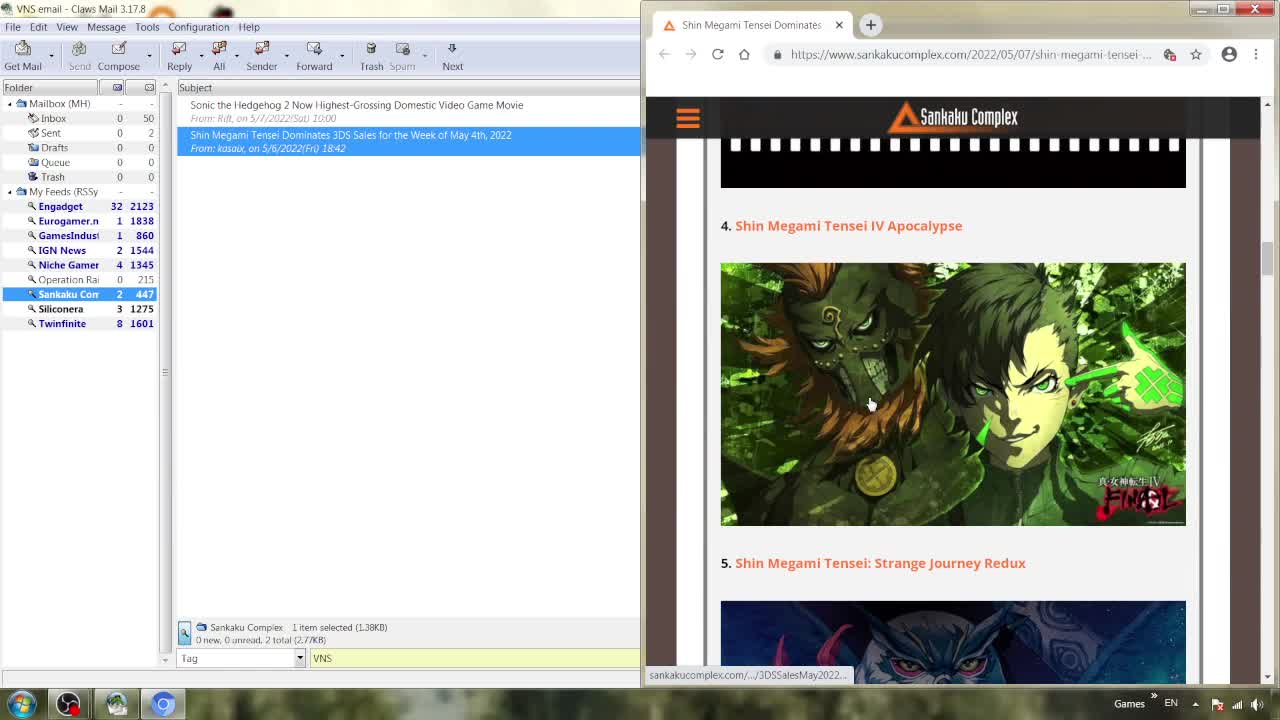Click the browser Reload icon

pyautogui.click(x=717, y=54)
